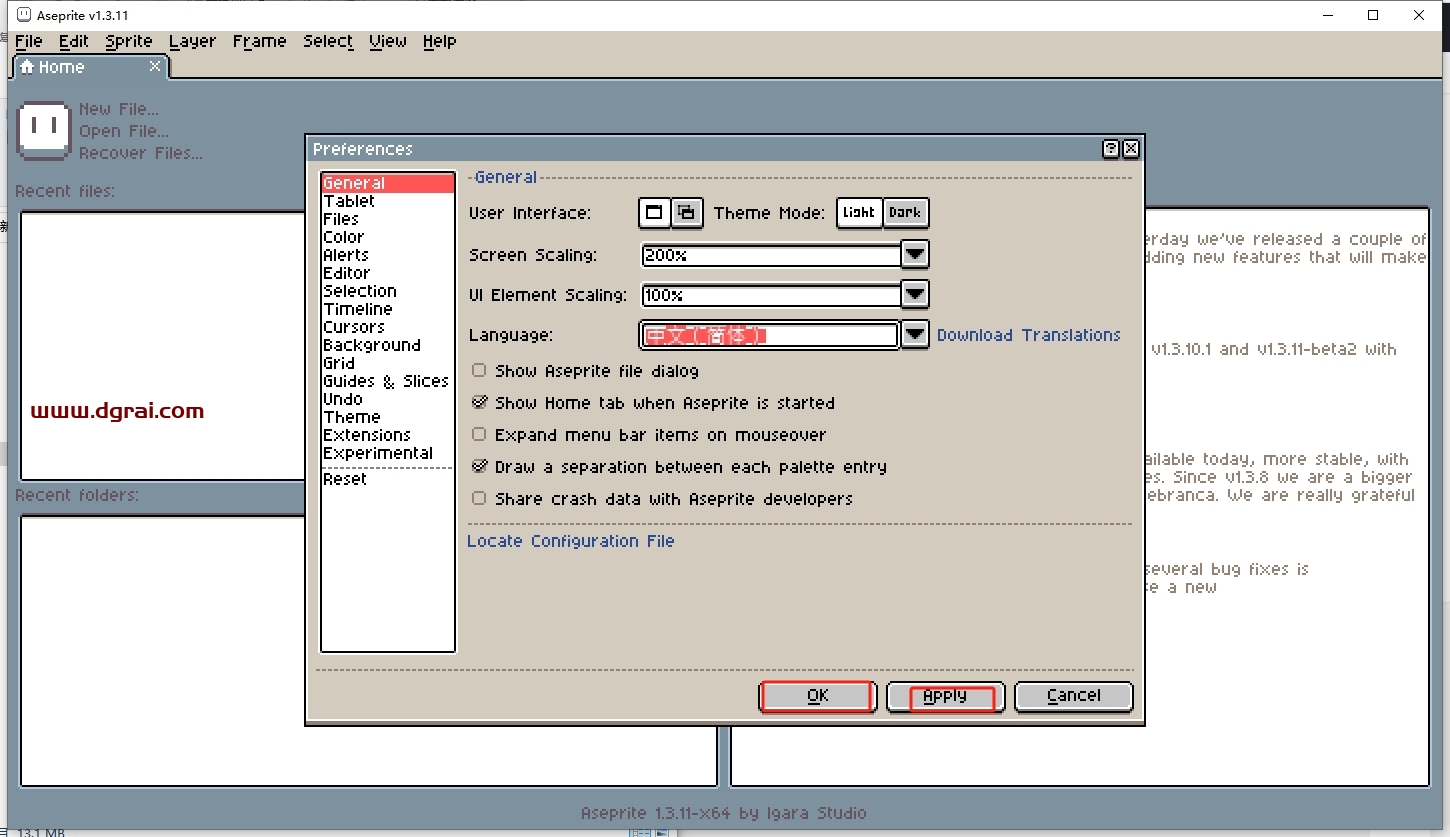
Task: Select Selection preferences section
Action: (x=387, y=291)
